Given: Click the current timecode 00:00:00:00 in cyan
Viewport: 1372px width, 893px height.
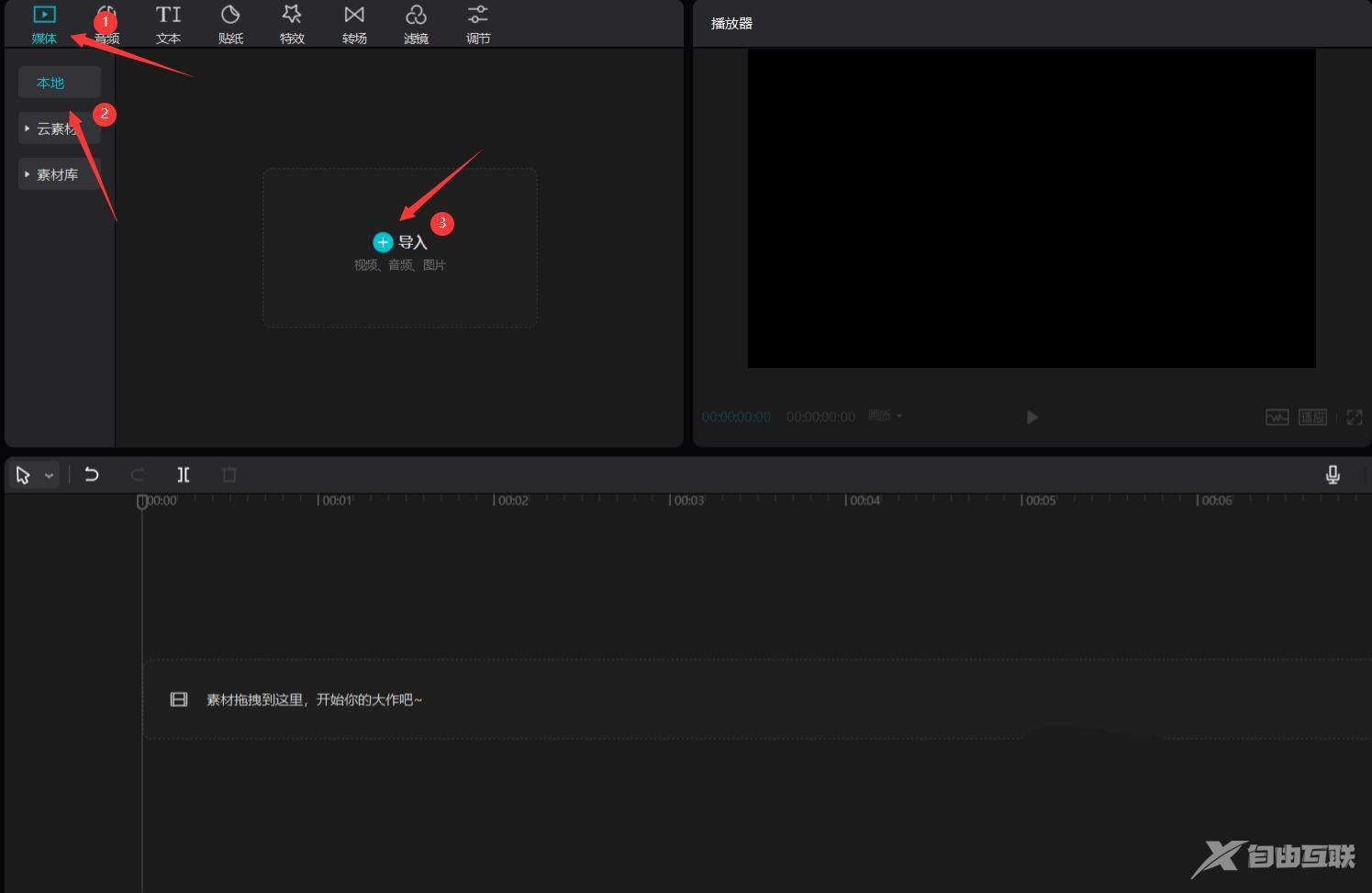Looking at the screenshot, I should (736, 417).
